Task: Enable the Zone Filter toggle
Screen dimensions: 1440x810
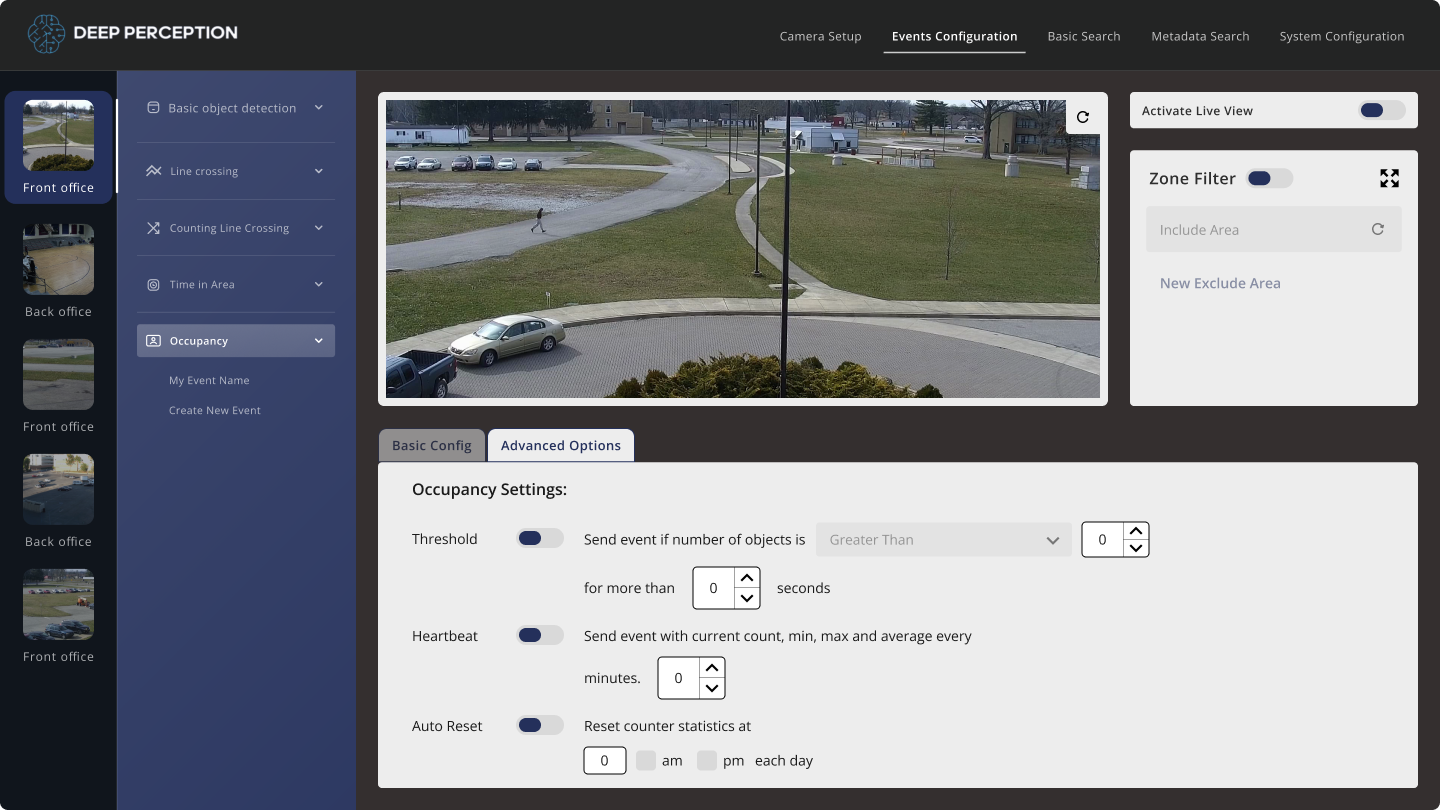Action: 1270,178
